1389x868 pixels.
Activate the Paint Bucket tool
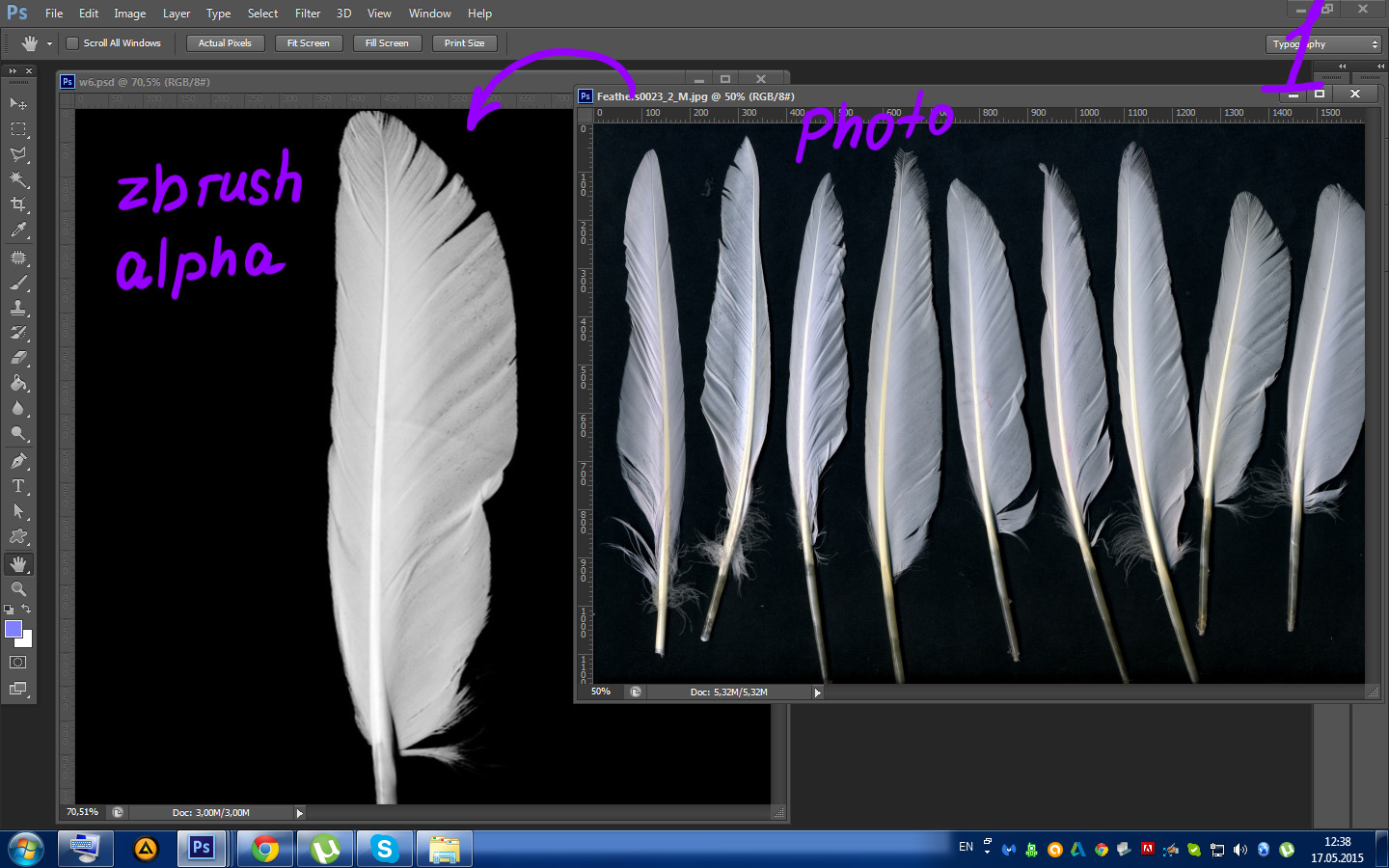click(18, 383)
